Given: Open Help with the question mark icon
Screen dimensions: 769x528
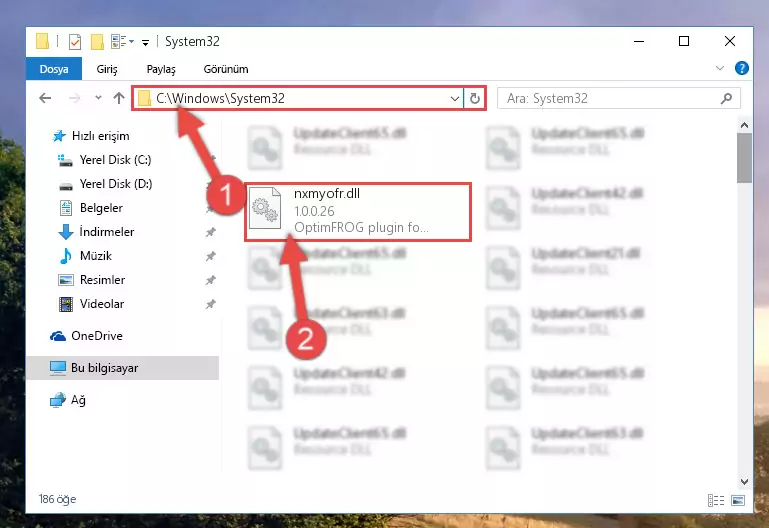Looking at the screenshot, I should (742, 68).
